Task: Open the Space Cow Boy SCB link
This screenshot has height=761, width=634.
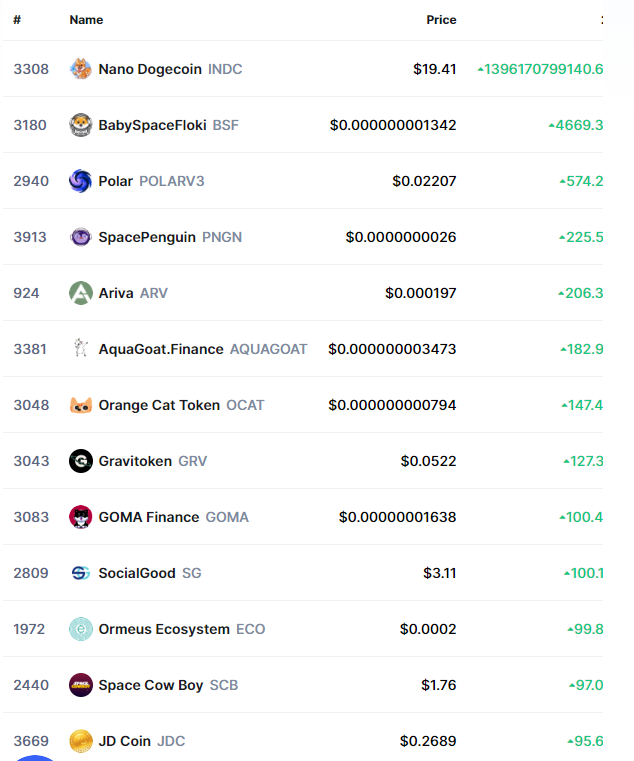Action: point(168,685)
